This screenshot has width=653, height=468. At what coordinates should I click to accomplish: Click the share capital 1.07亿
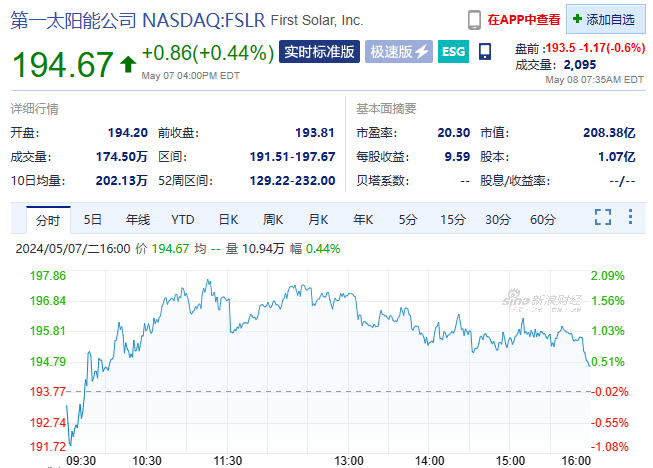click(617, 157)
